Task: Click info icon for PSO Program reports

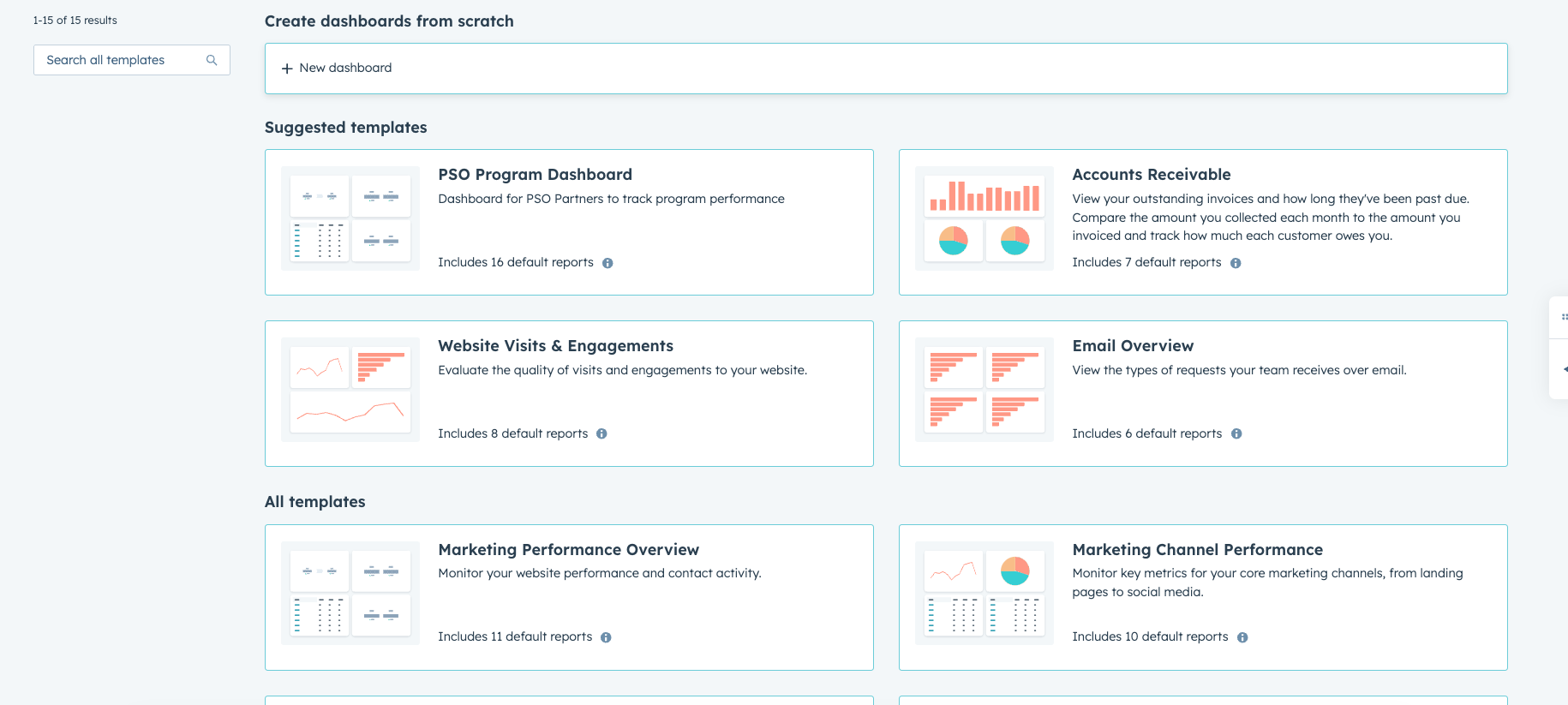Action: pyautogui.click(x=607, y=263)
